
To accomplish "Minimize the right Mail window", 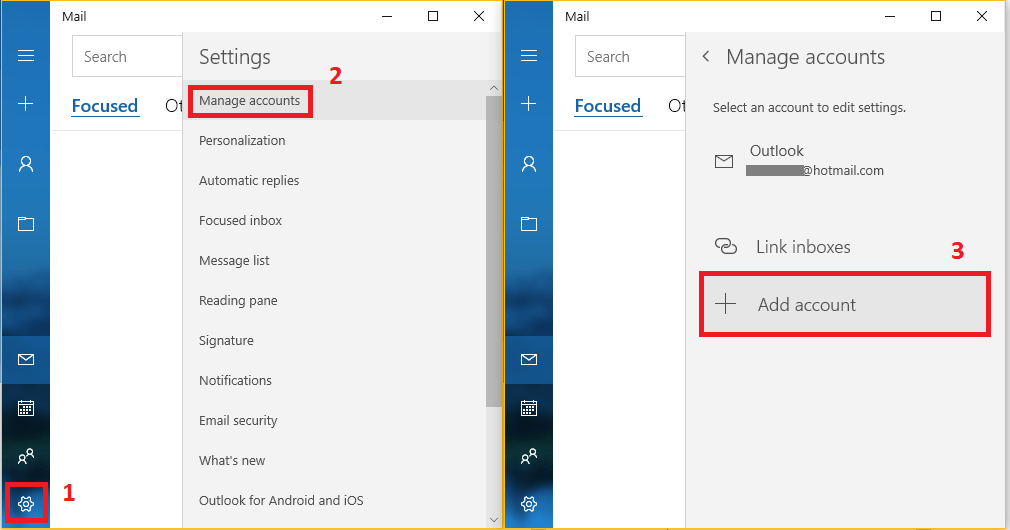I will 890,16.
